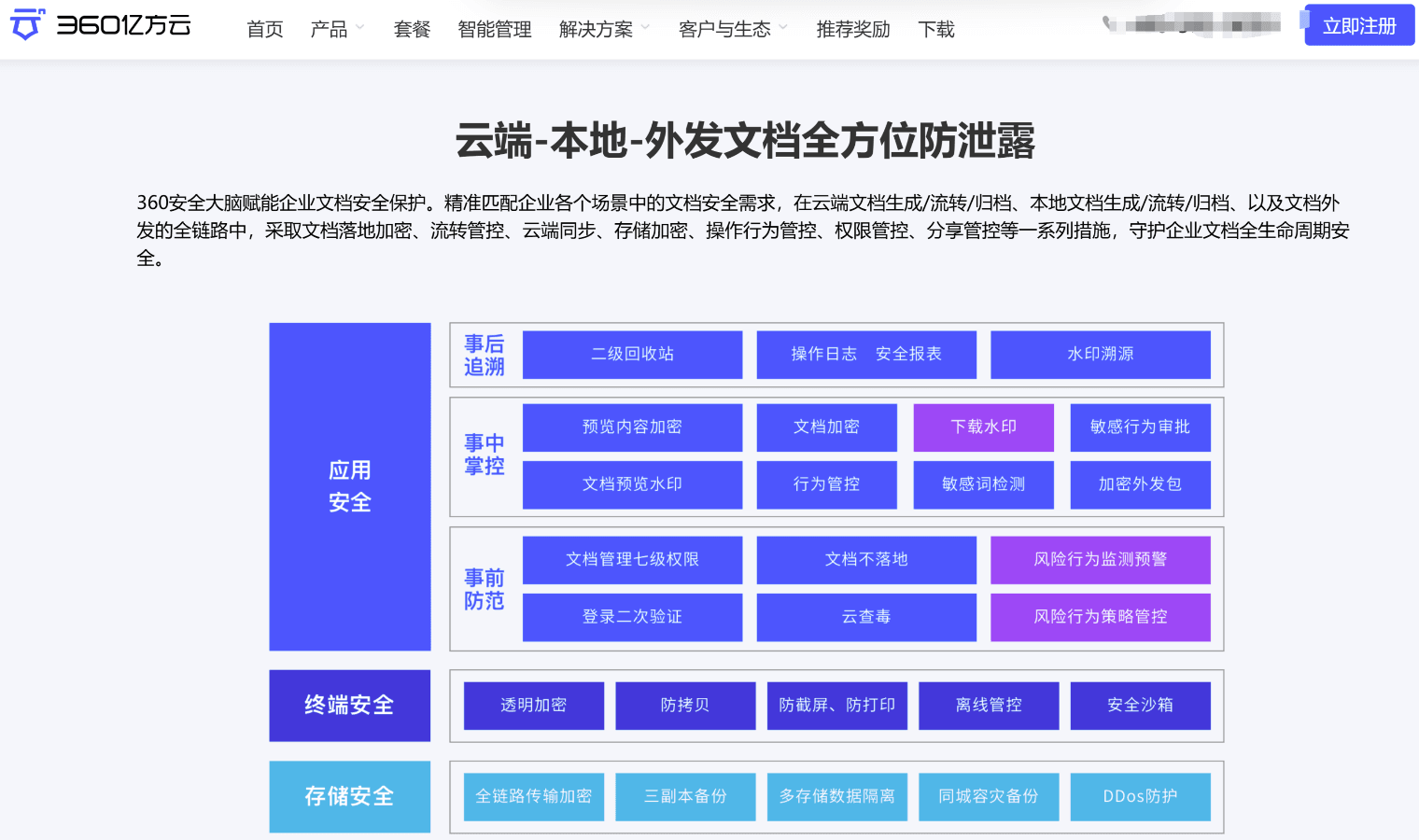Click the 透明加密 feature tile
This screenshot has height=840, width=1419.
[534, 706]
